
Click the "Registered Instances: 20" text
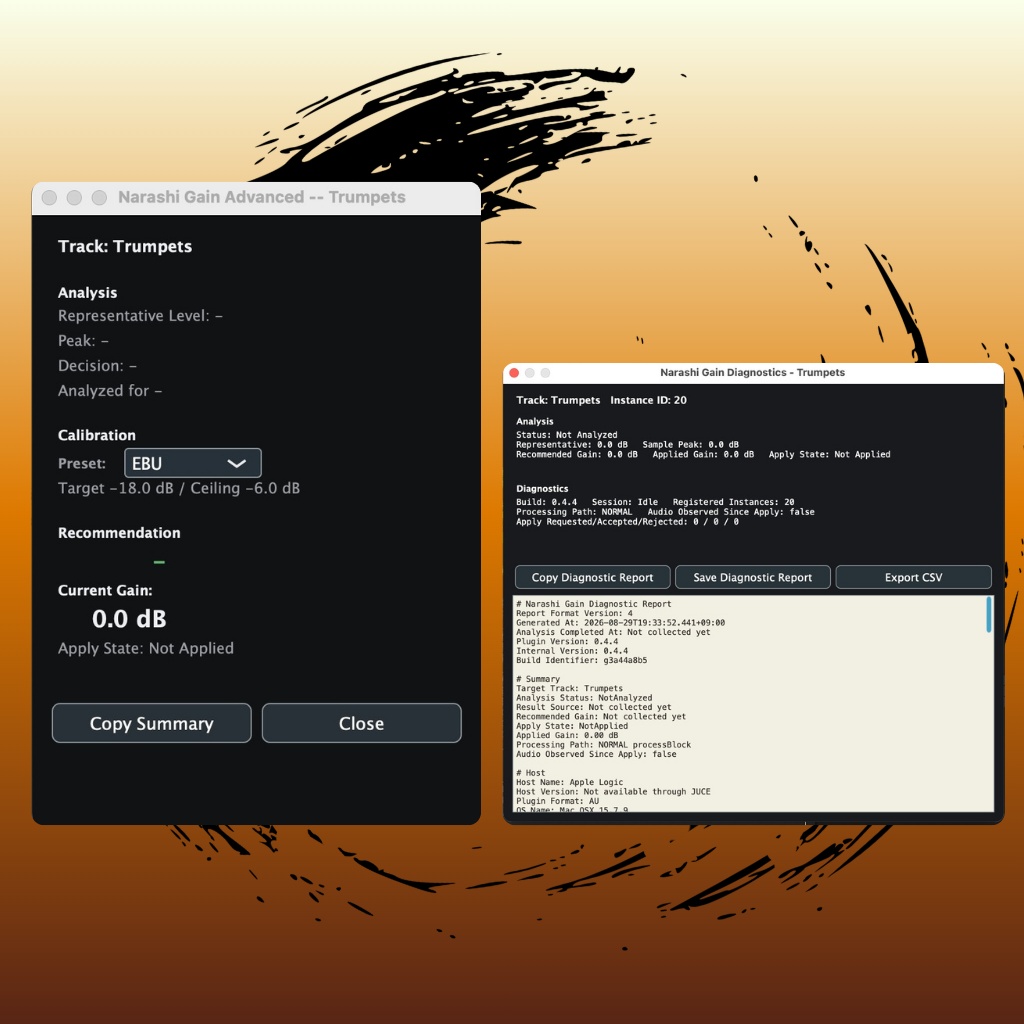tap(733, 502)
